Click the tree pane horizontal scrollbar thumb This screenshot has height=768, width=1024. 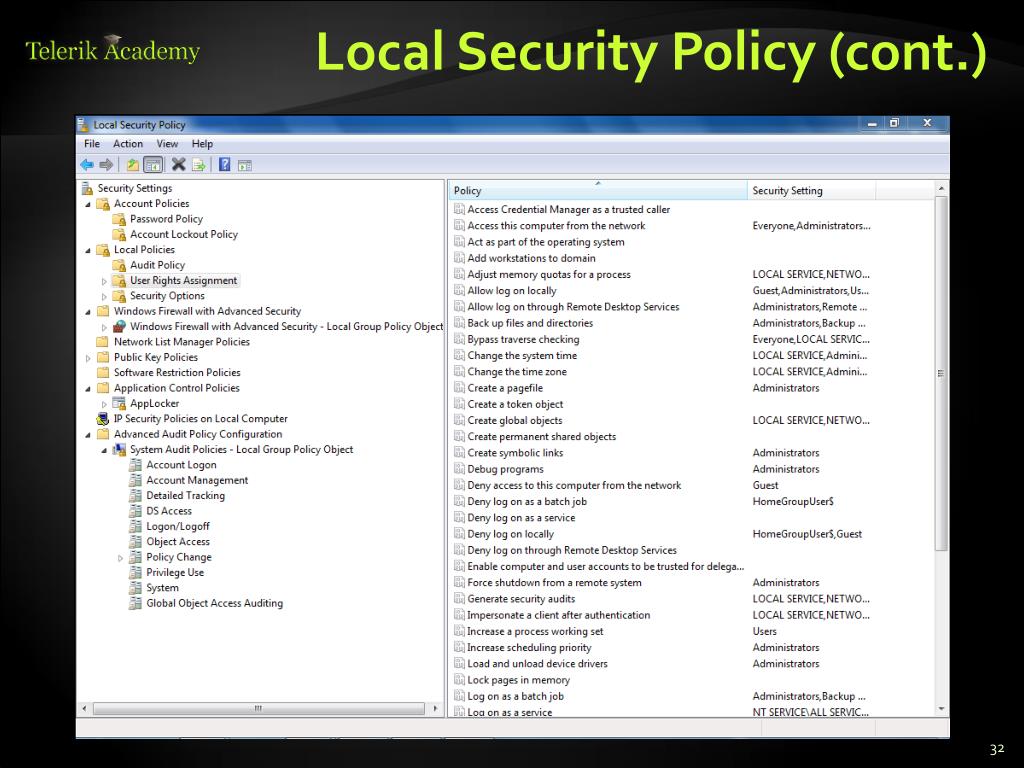(259, 708)
